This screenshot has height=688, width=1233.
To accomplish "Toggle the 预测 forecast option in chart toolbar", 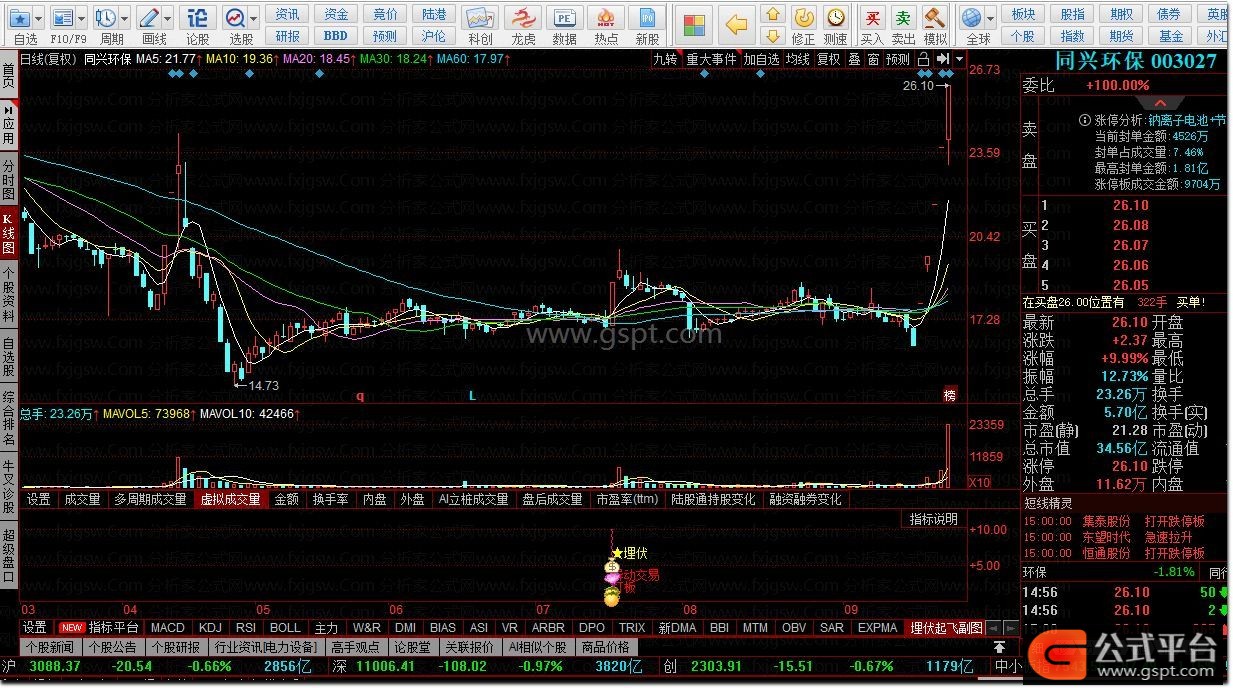I will 898,59.
